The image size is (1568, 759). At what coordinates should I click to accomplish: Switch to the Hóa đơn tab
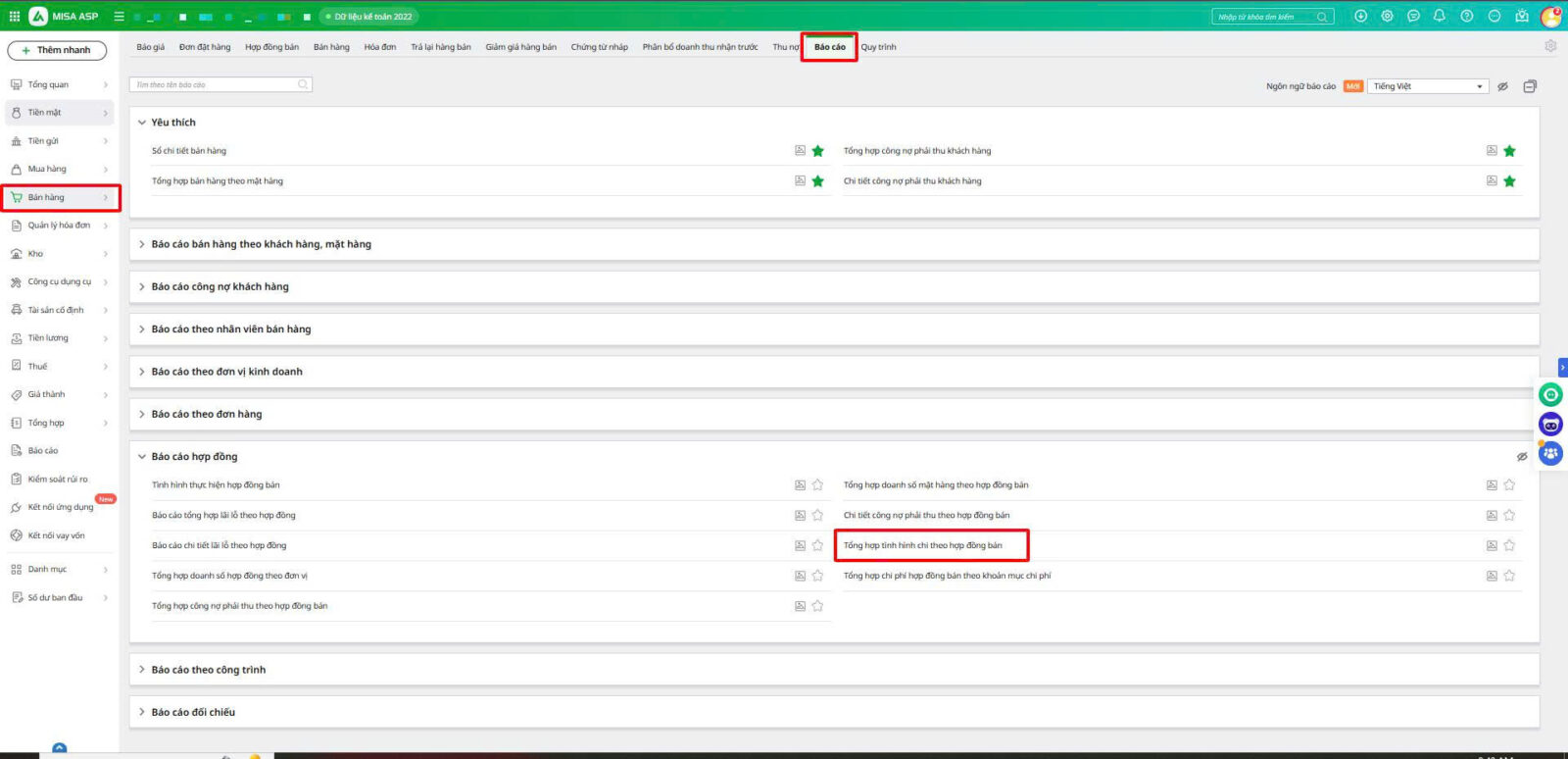point(379,47)
